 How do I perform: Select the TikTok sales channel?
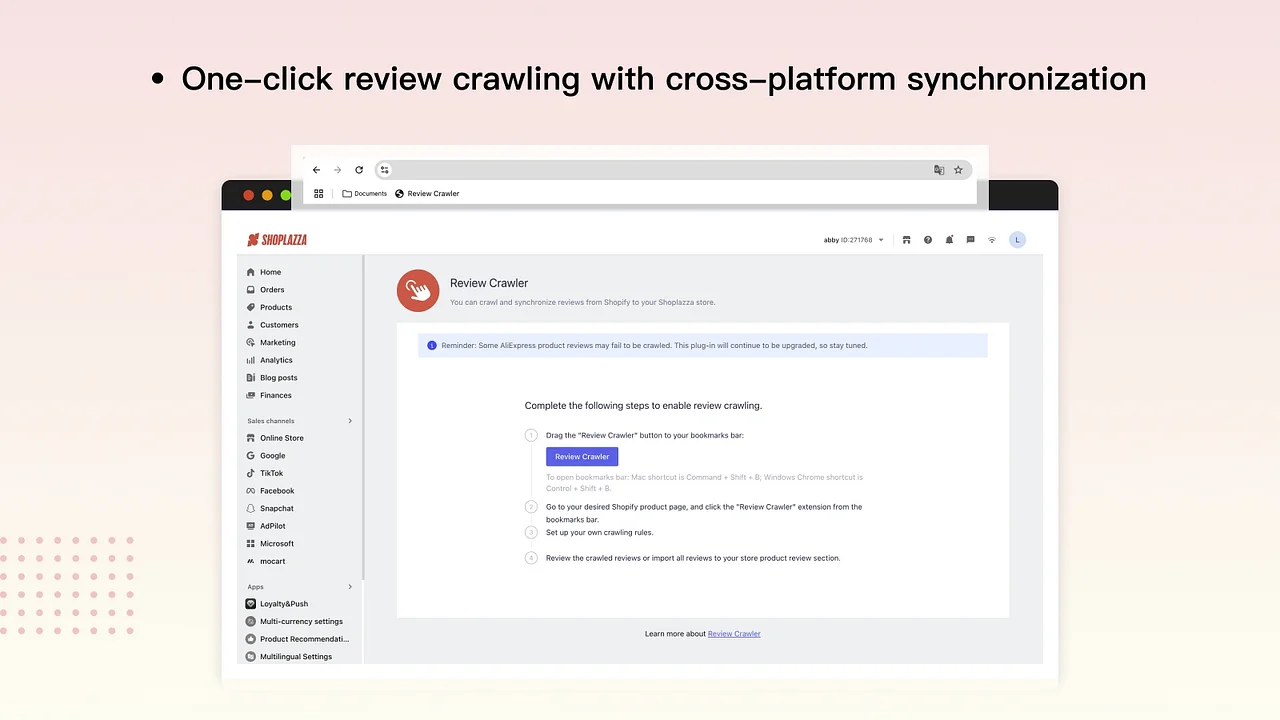pyautogui.click(x=271, y=472)
